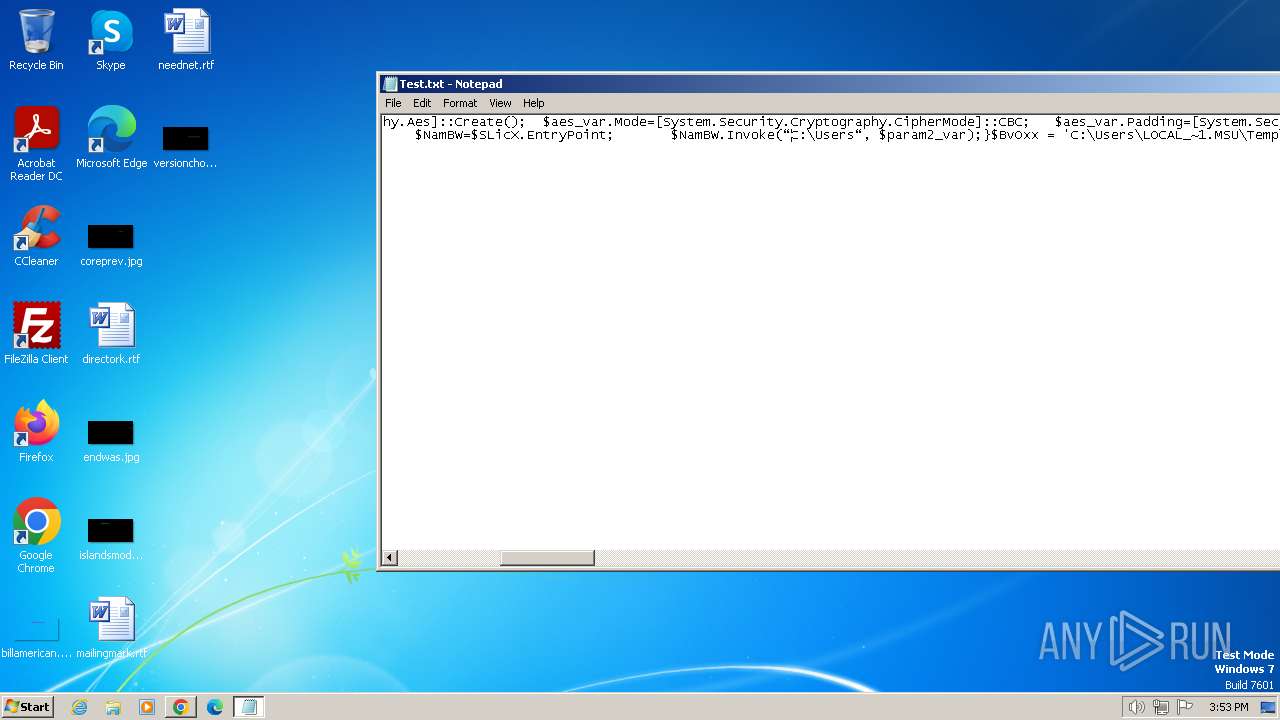This screenshot has width=1280, height=720.
Task: Open the volume control tray icon
Action: 1136,707
